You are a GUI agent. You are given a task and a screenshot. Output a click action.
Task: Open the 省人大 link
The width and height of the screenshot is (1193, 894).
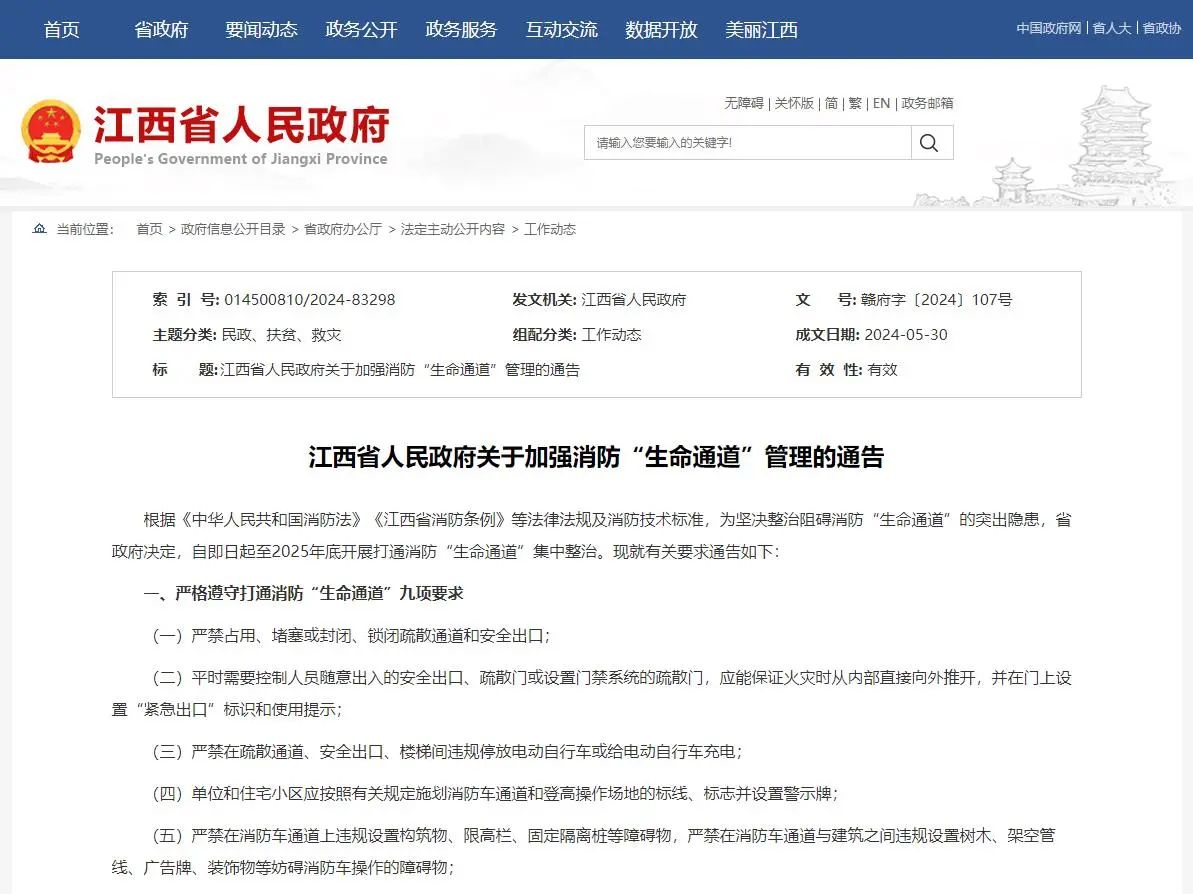pos(1111,28)
